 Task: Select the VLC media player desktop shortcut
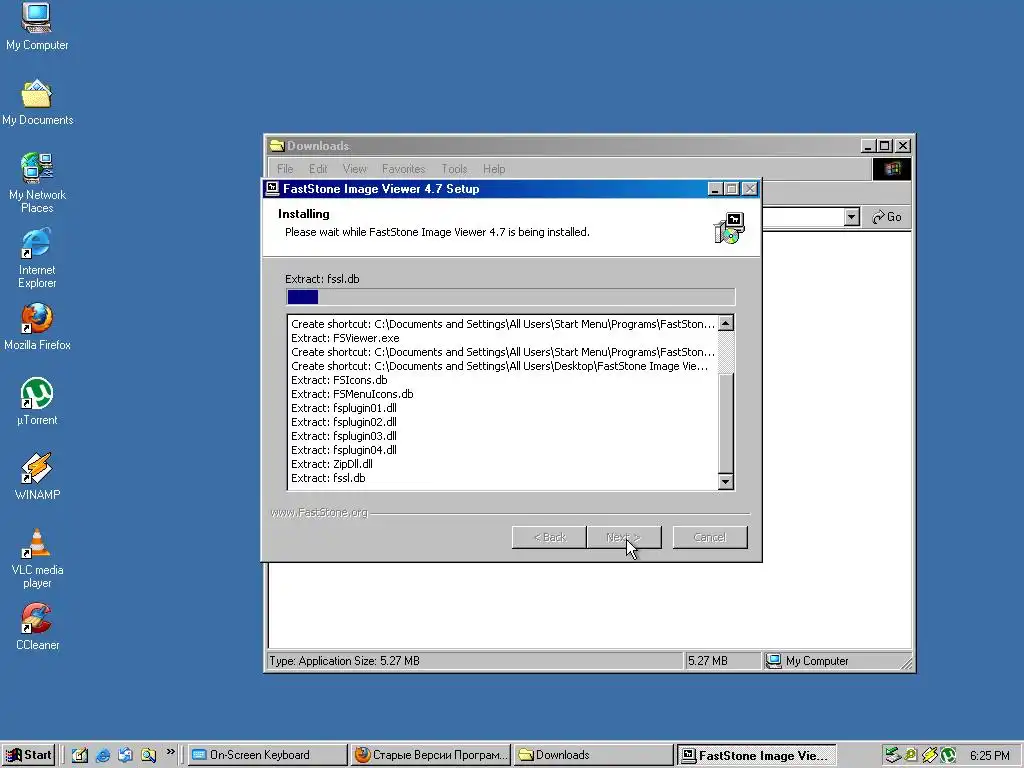[x=37, y=558]
